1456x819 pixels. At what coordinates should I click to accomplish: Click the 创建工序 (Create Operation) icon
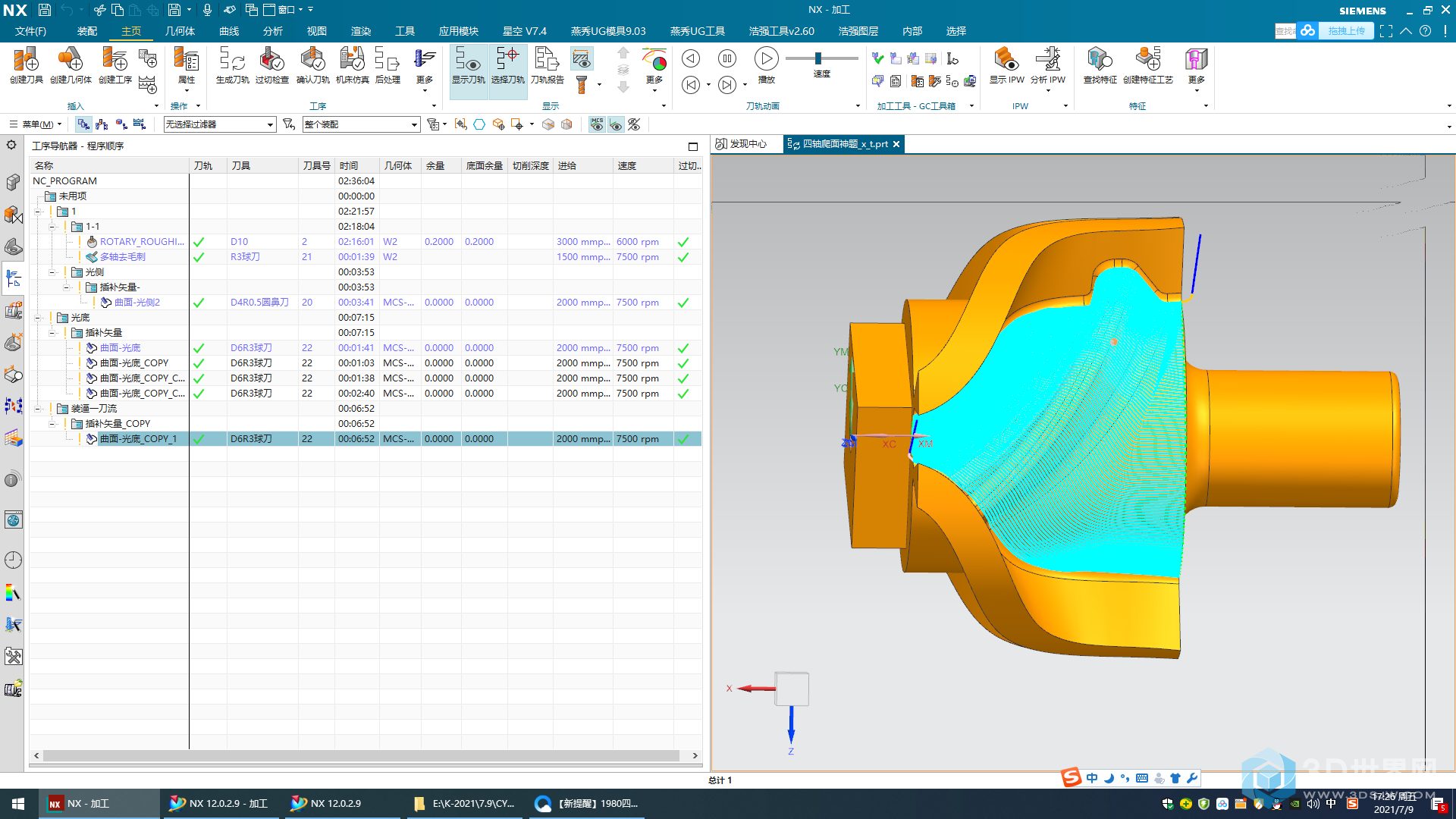point(115,65)
